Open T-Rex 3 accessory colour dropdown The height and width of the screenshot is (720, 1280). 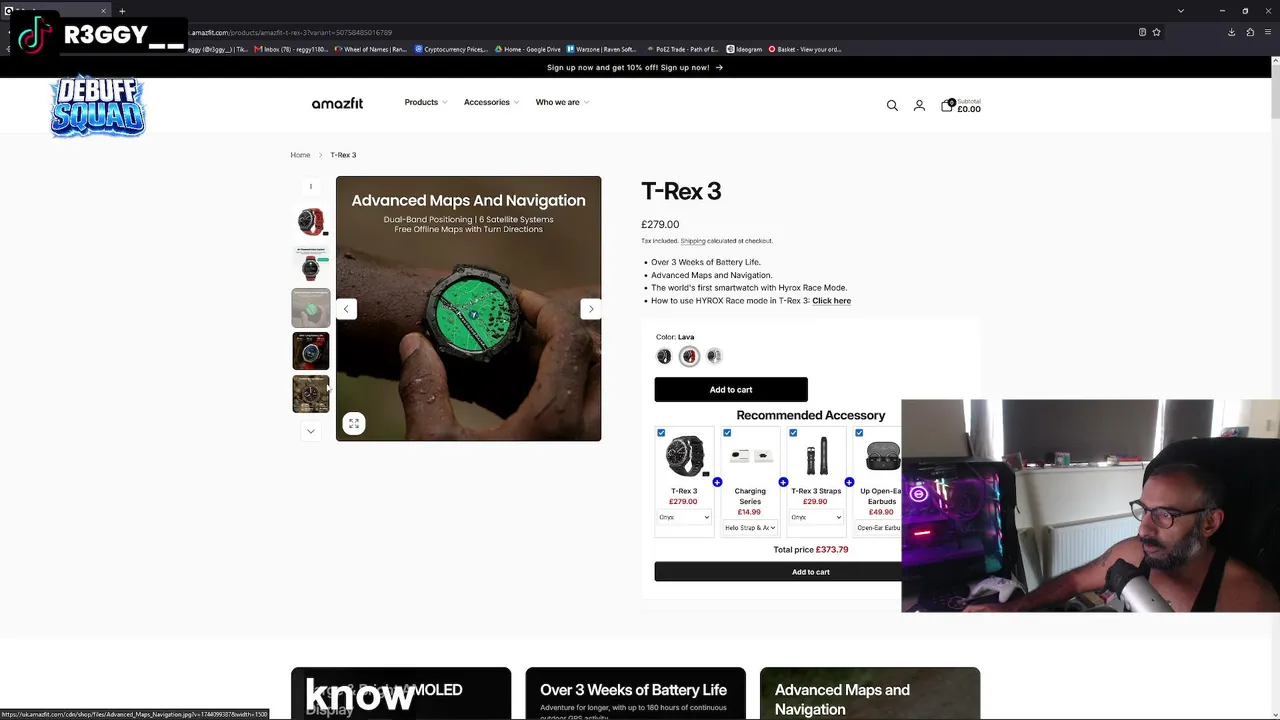tap(684, 517)
